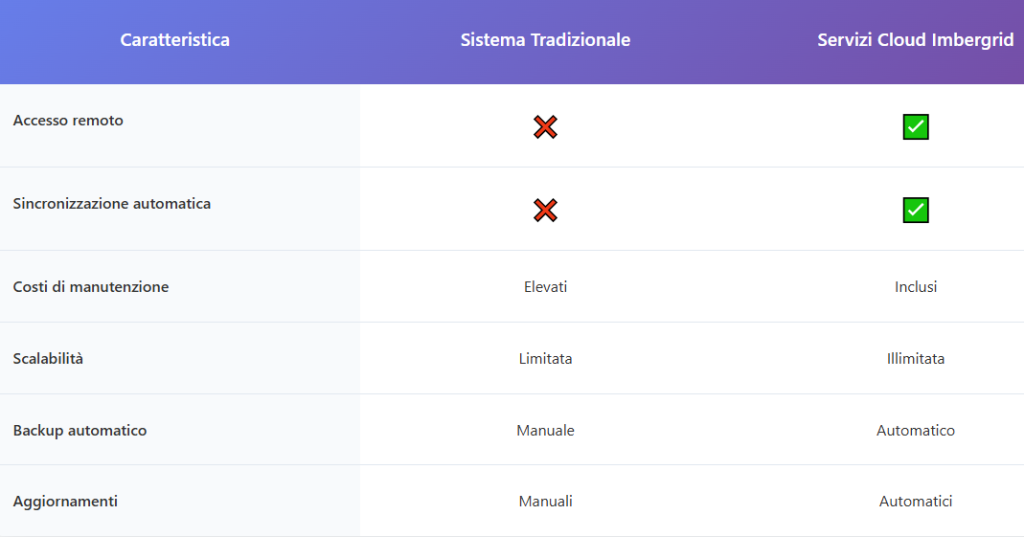Click the Servizi Cloud Imbergrid header
Image resolution: width=1024 pixels, height=537 pixels.
(915, 40)
